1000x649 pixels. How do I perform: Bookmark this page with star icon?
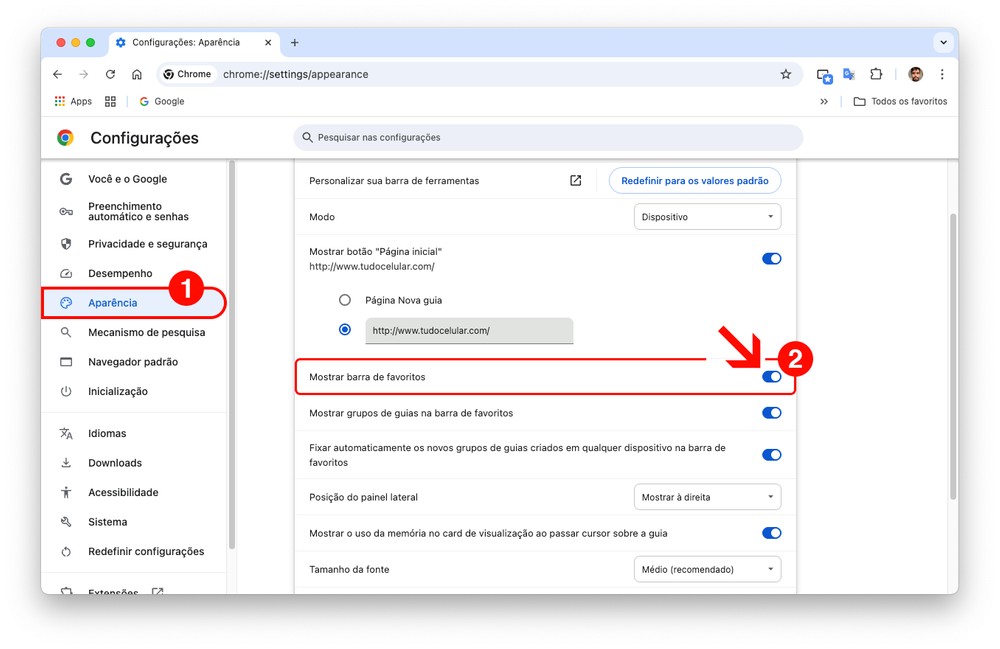tap(785, 74)
